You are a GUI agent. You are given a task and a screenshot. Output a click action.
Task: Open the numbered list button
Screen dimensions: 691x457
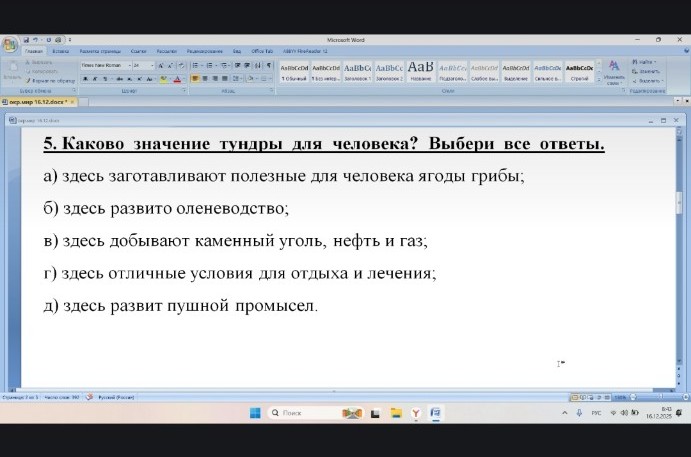tap(211, 65)
